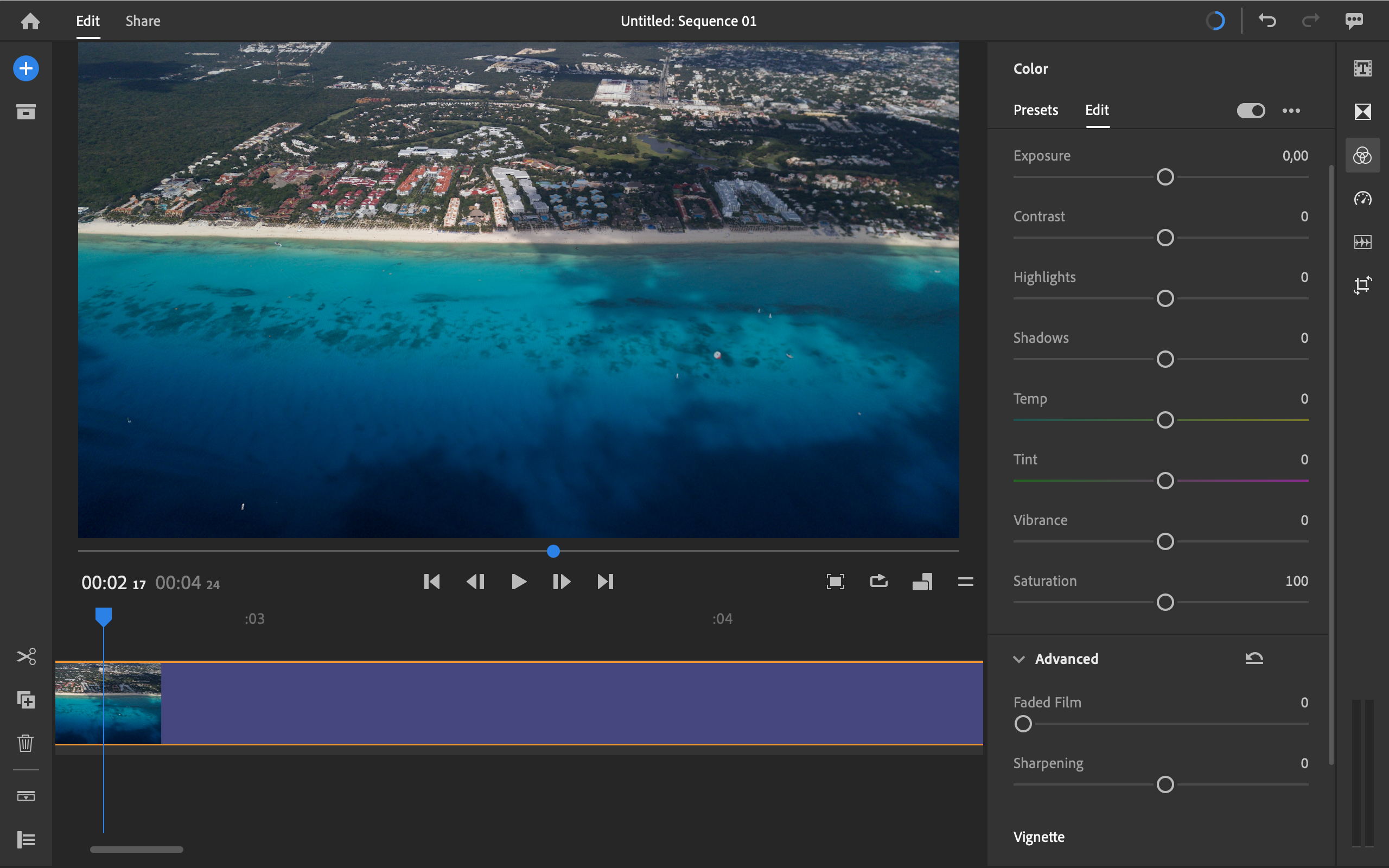Viewport: 1389px width, 868px height.
Task: Delete the clip with the trash icon
Action: 26,743
